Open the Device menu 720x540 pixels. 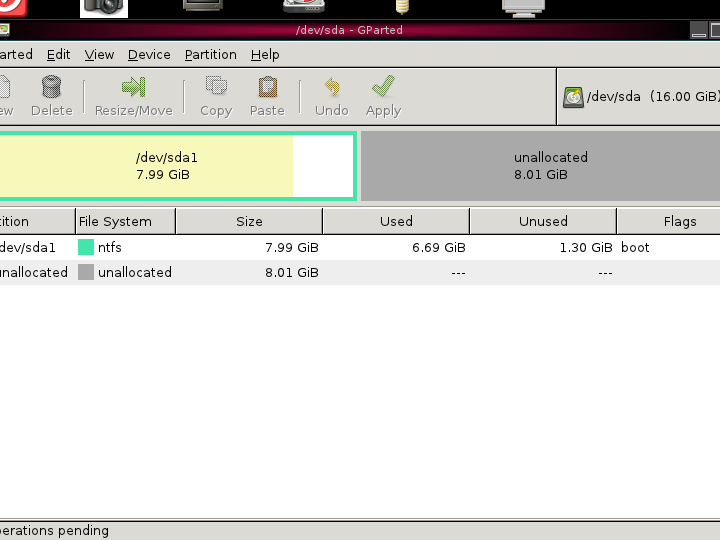point(149,55)
